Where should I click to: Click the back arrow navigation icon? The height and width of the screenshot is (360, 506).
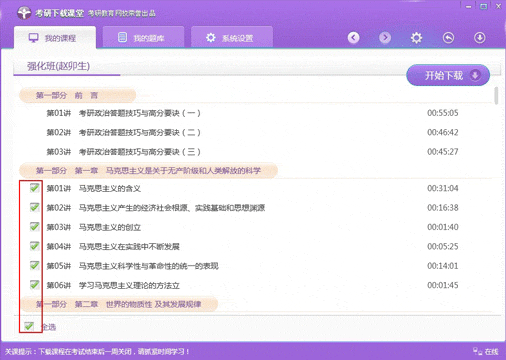354,38
